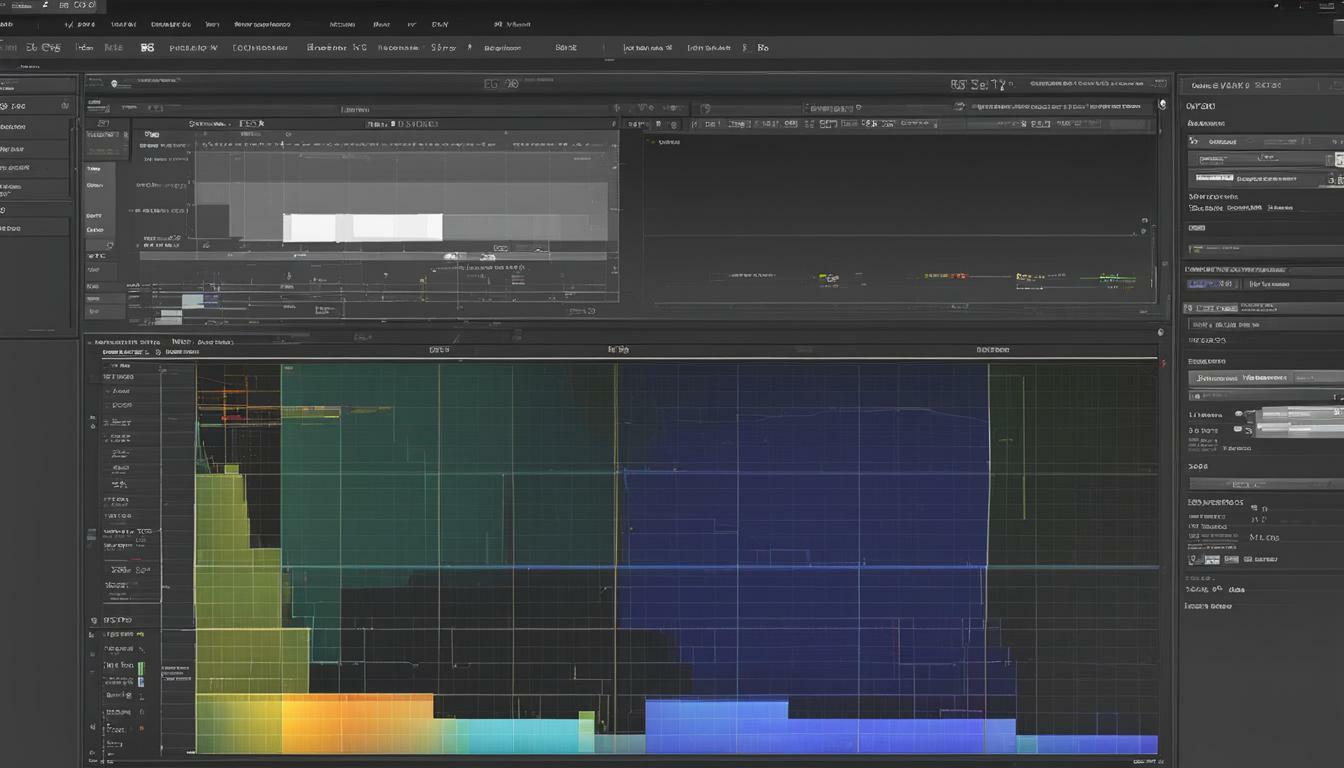1344x768 pixels.
Task: Toggle the first small round switch beside right-panel sliders
Action: tap(1238, 414)
